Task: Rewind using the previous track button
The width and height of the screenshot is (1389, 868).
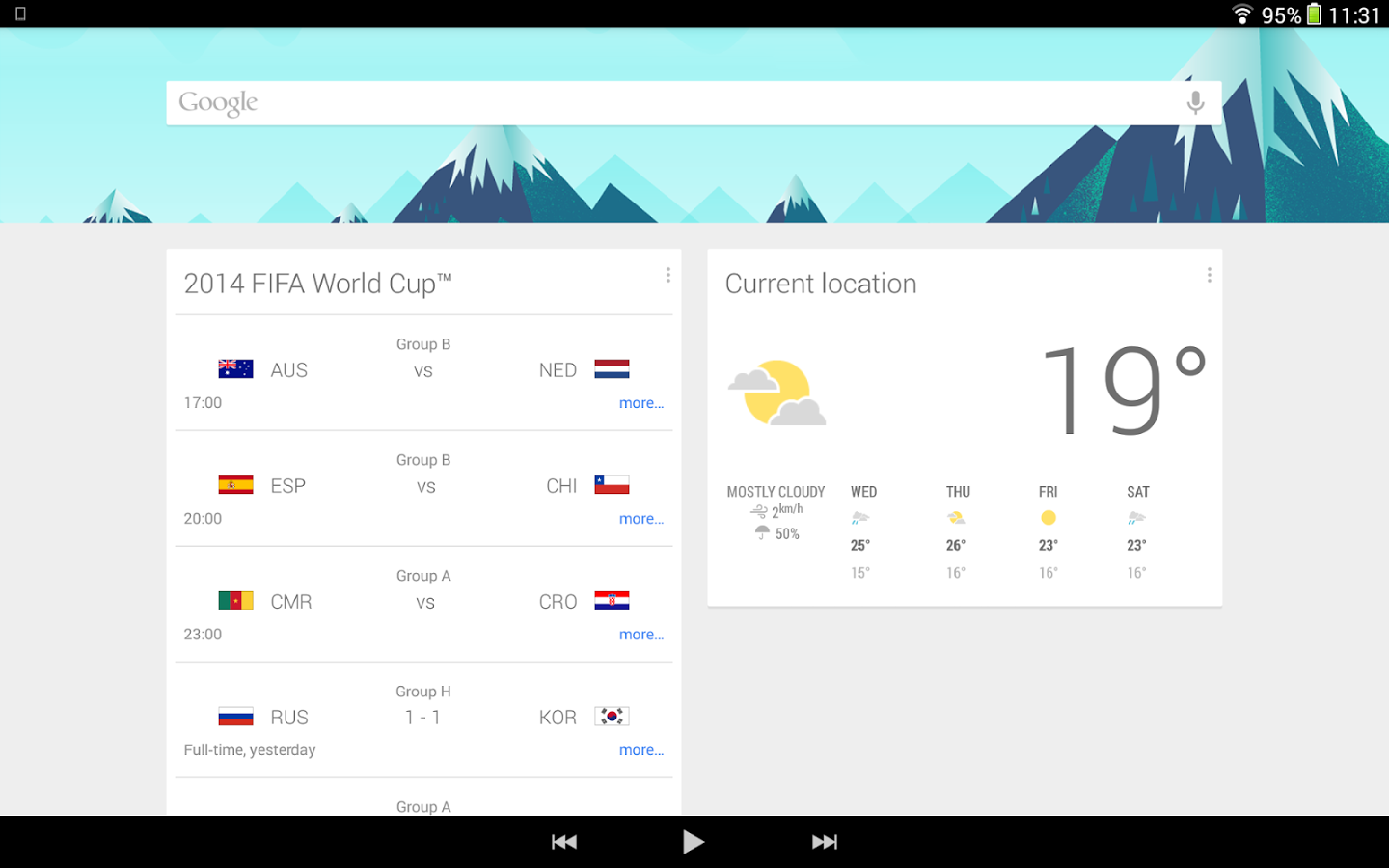Action: pos(564,841)
